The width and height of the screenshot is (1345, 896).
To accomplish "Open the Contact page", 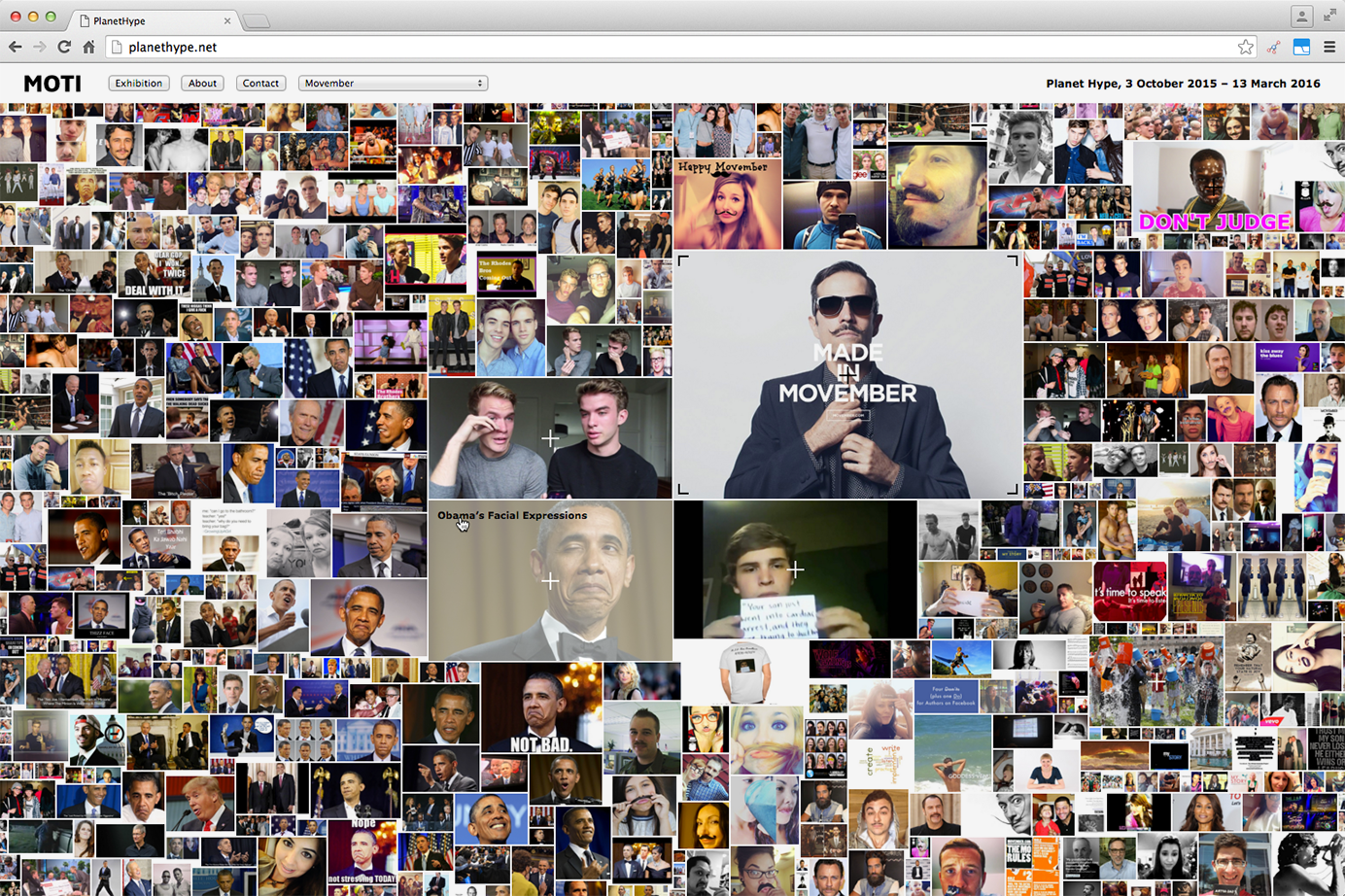I will click(260, 84).
